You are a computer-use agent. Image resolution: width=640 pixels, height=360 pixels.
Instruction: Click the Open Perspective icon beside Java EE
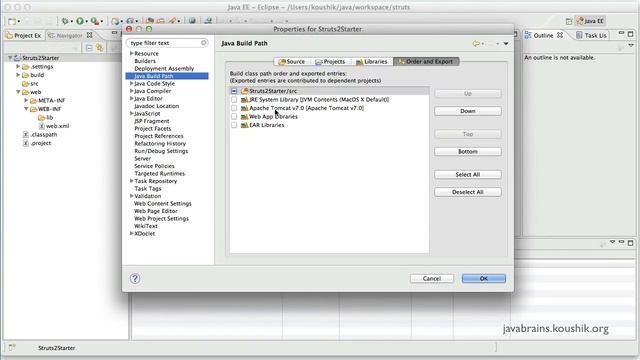[x=569, y=21]
